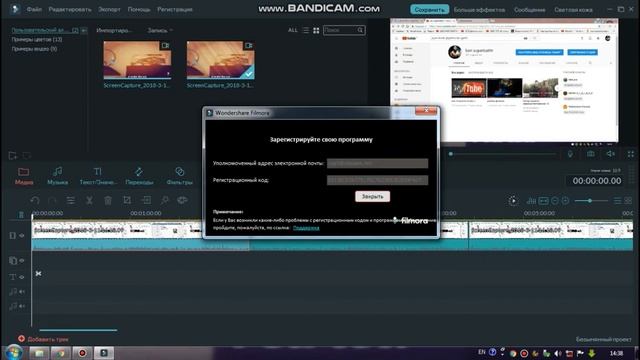Click Добавить трек add track button

pyautogui.click(x=43, y=339)
